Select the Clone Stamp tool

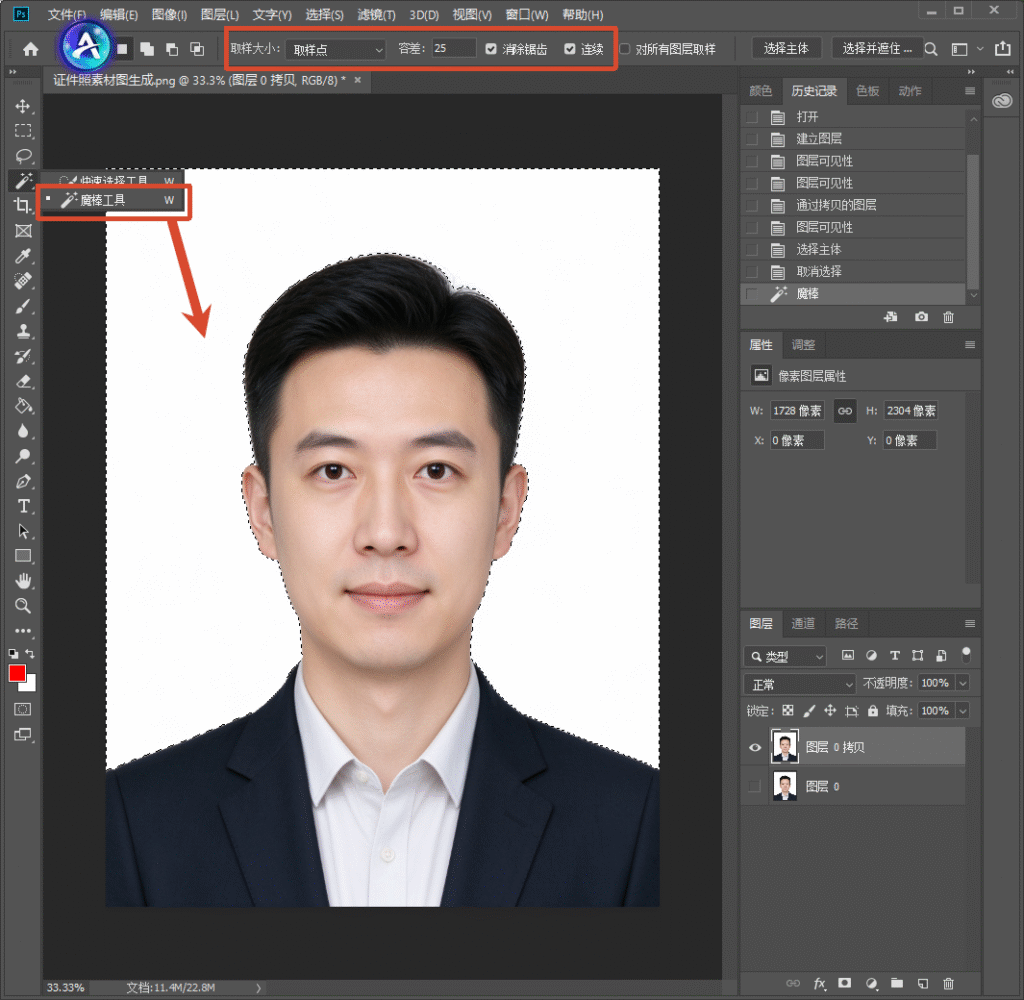pos(23,331)
